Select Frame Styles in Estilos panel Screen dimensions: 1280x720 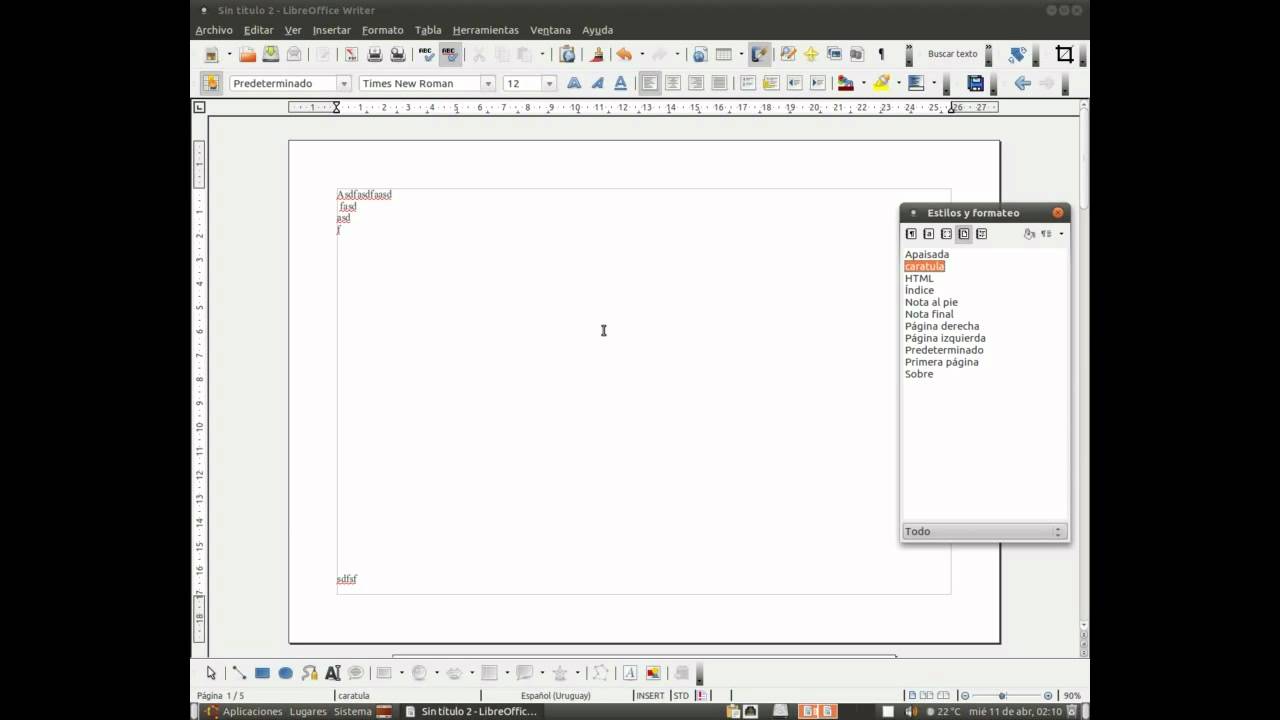point(946,234)
